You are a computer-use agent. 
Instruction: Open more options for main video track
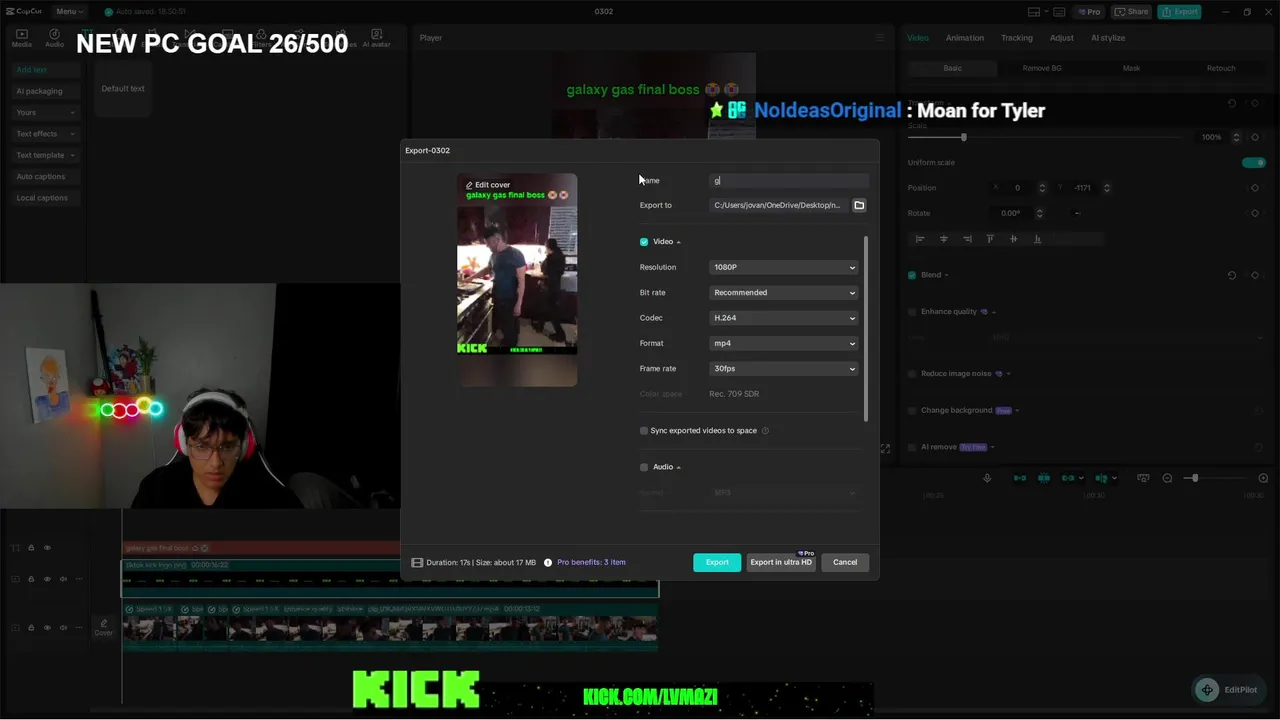79,627
